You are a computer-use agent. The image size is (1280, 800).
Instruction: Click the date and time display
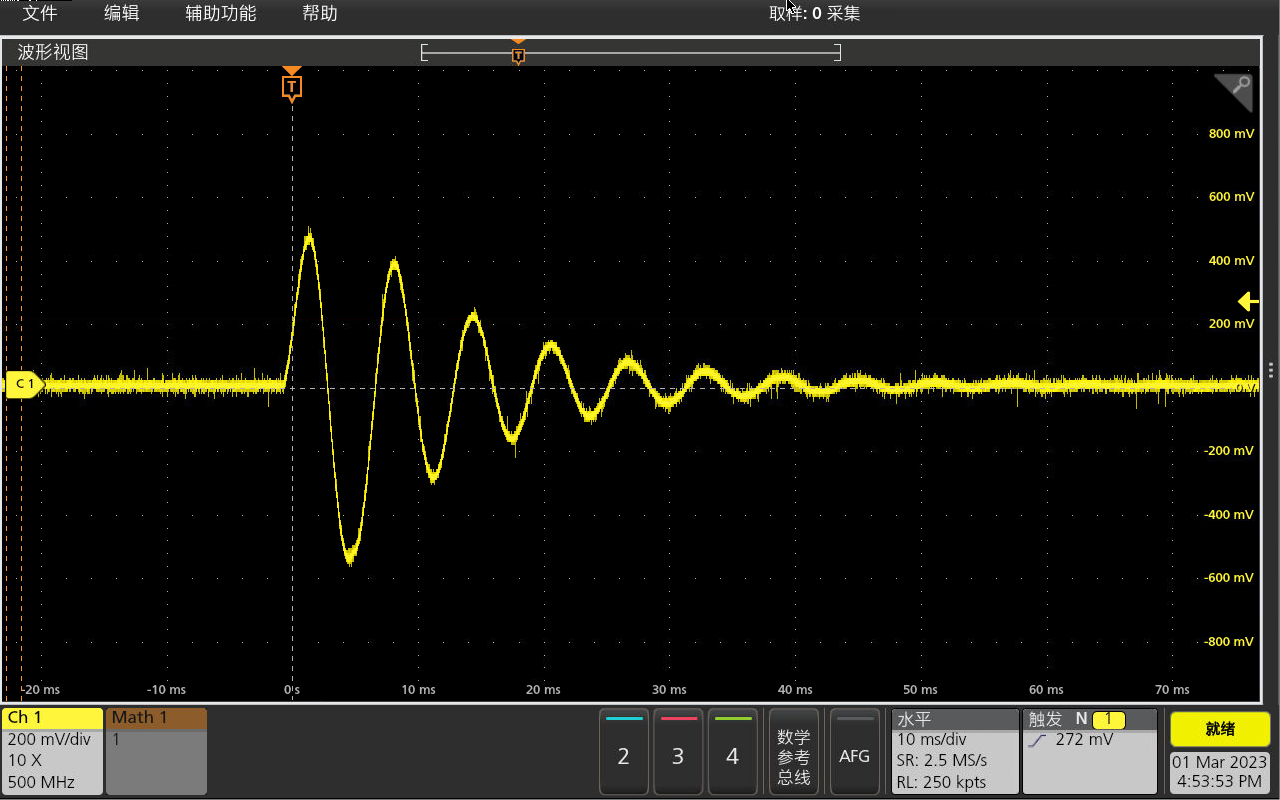(x=1220, y=771)
